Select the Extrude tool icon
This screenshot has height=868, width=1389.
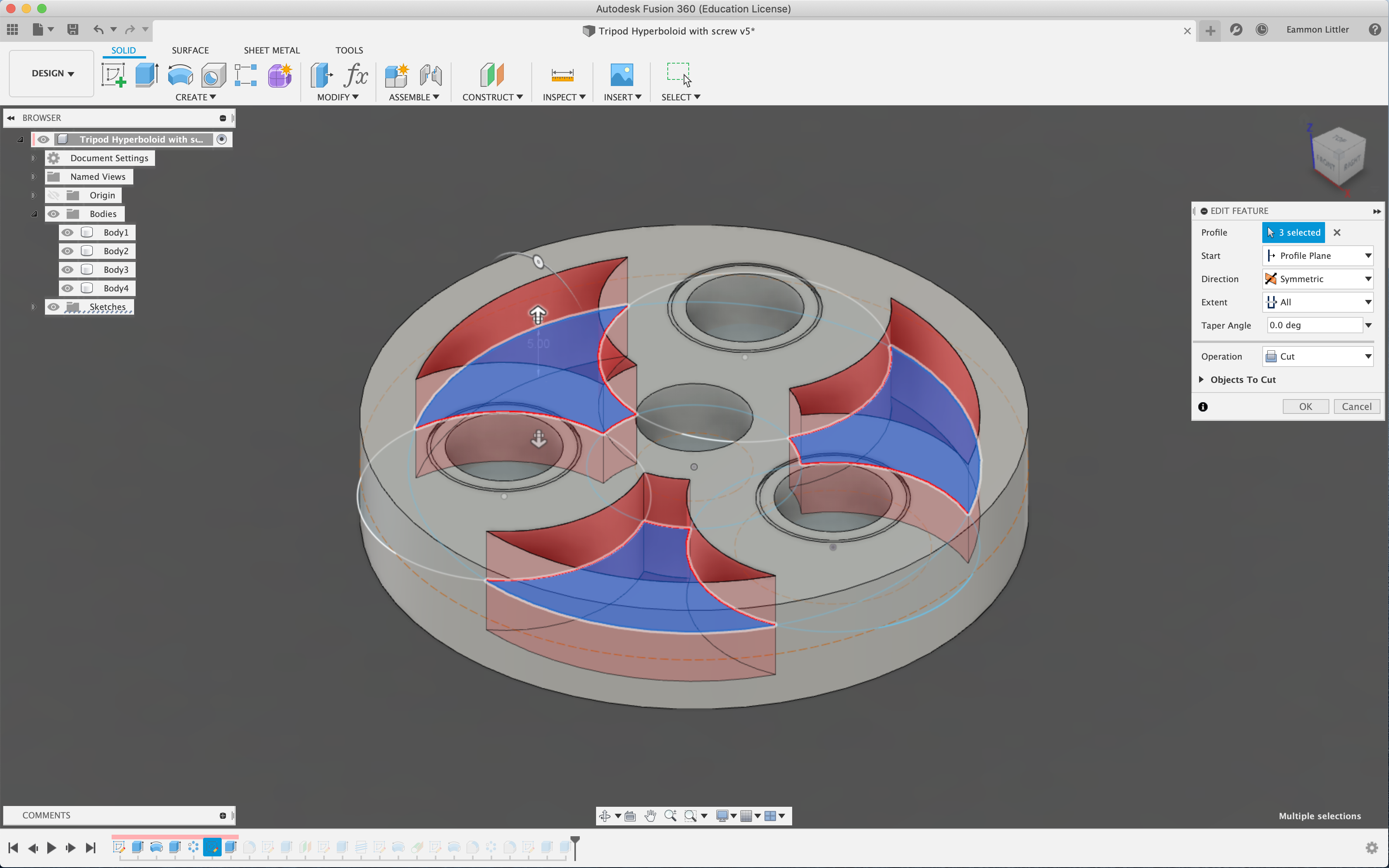tap(146, 75)
